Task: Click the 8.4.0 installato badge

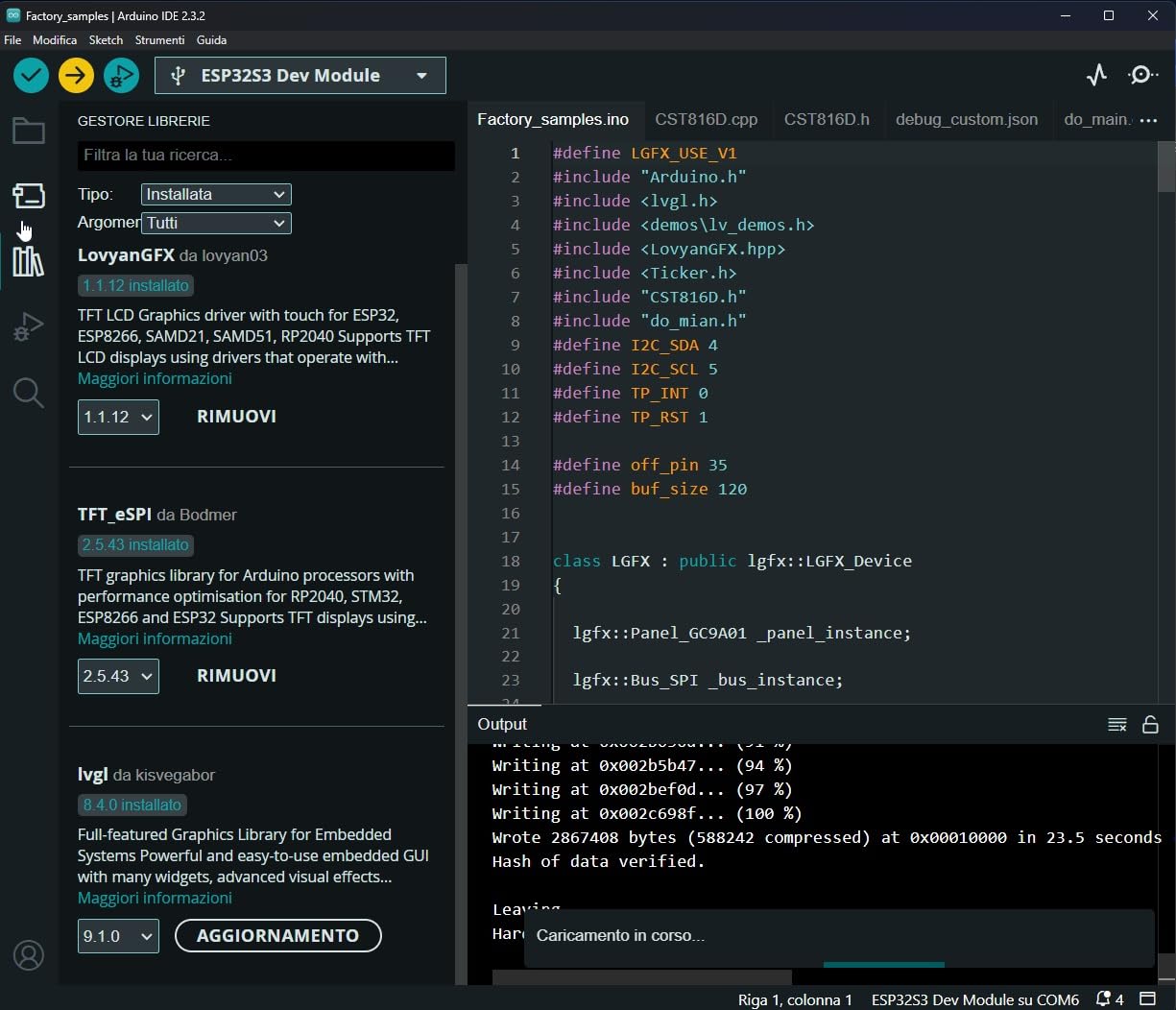Action: pos(132,805)
